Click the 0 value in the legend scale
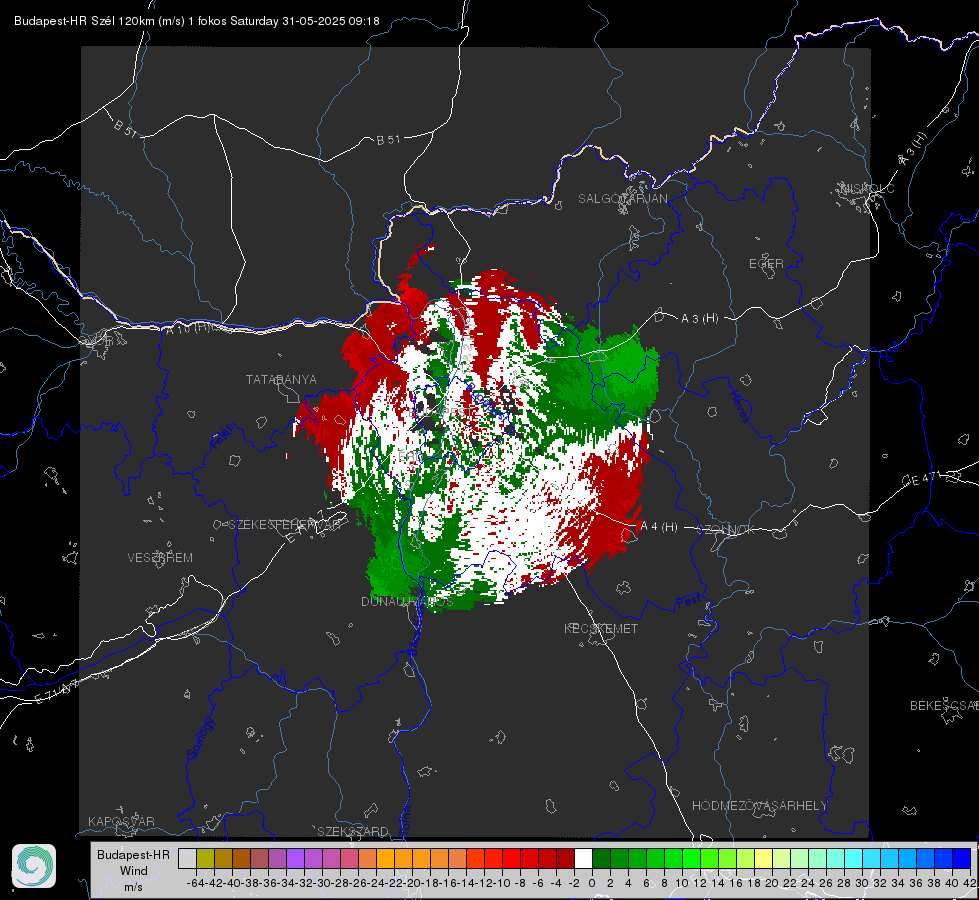Screen dimensions: 979x900 [x=592, y=883]
